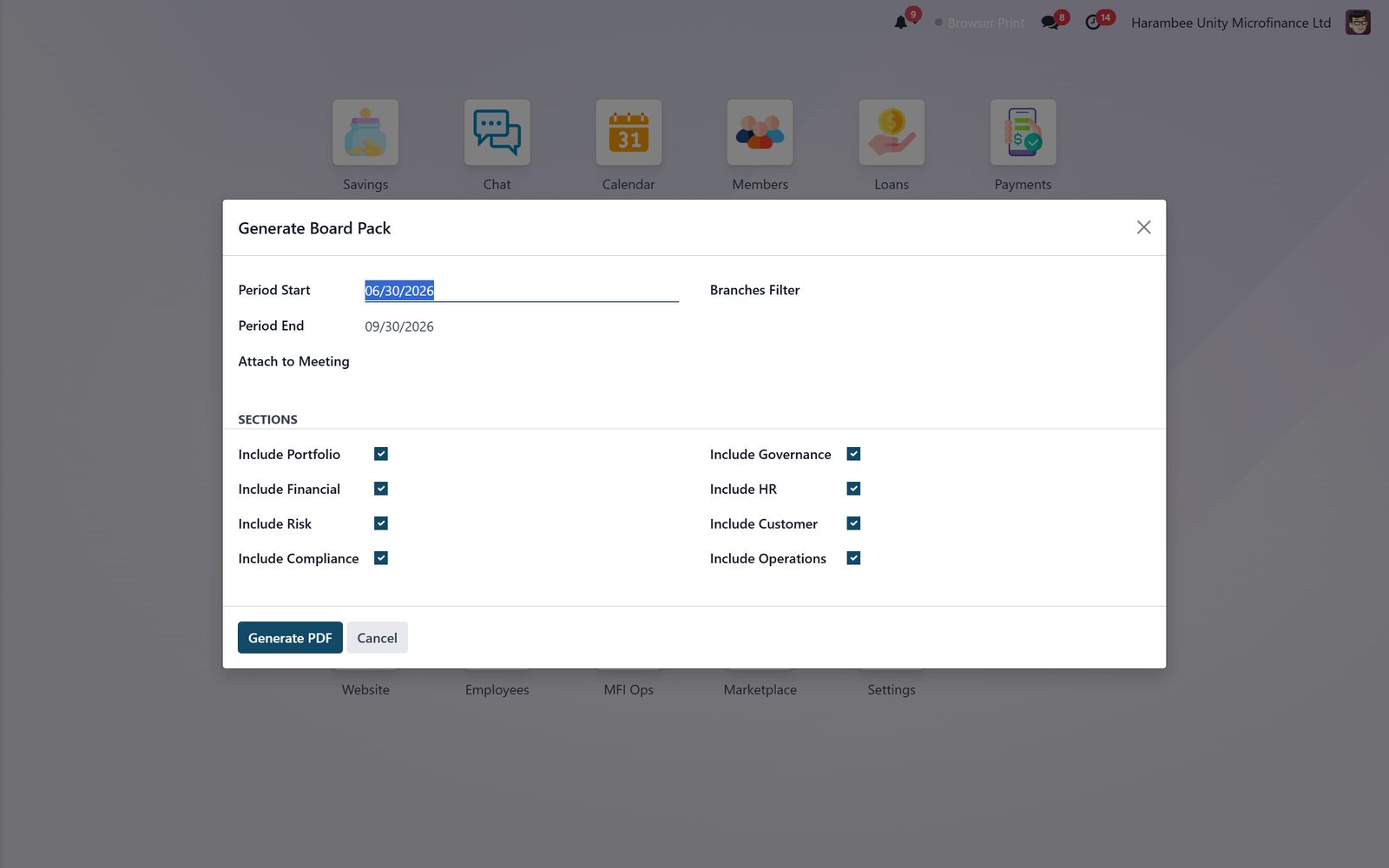This screenshot has height=868, width=1389.
Task: Open the user avatar menu
Action: [x=1358, y=23]
